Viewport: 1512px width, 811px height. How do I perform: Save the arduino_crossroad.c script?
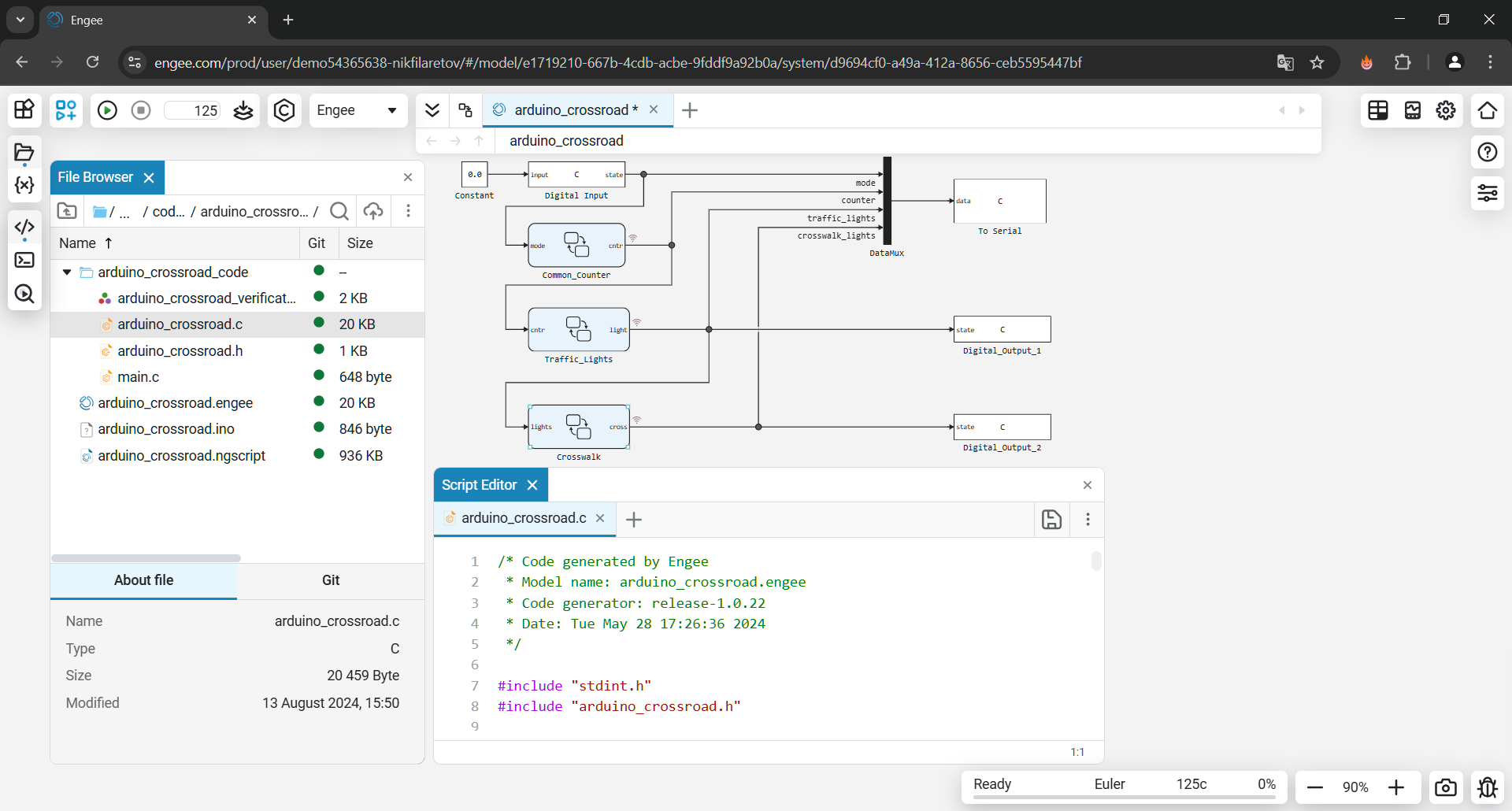[x=1051, y=519]
